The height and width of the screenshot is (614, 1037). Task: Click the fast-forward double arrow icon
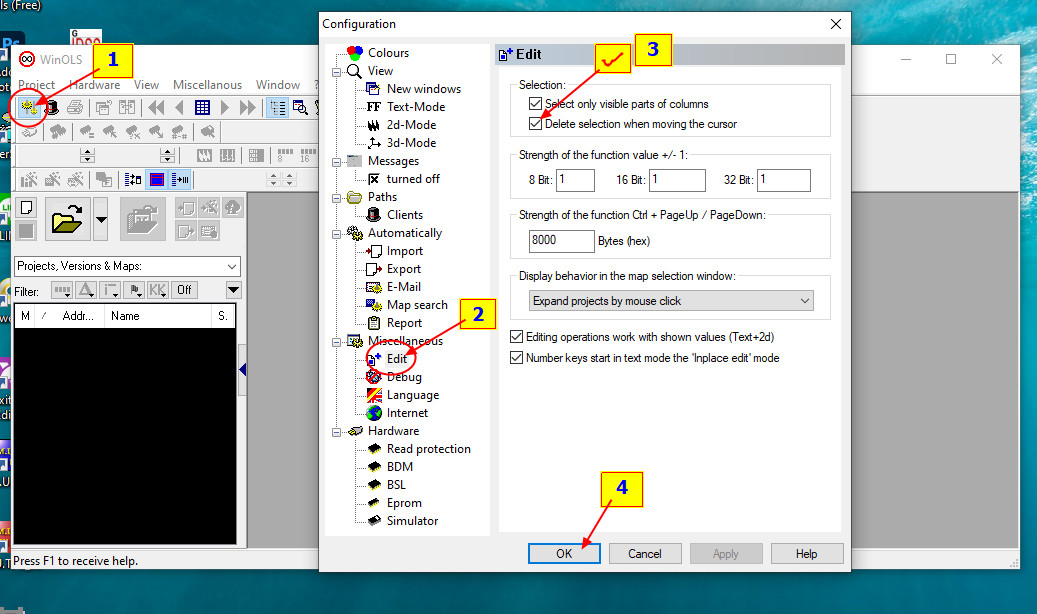pos(248,107)
